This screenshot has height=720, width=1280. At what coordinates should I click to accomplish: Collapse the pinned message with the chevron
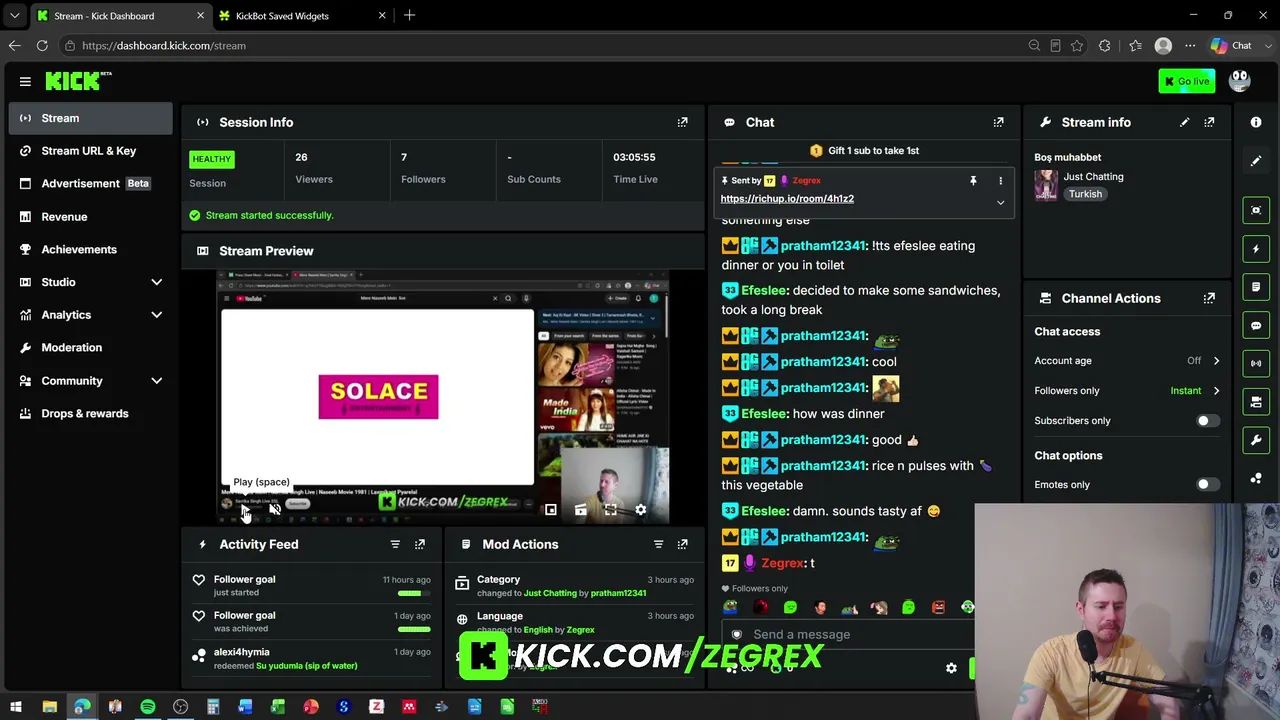[1000, 202]
